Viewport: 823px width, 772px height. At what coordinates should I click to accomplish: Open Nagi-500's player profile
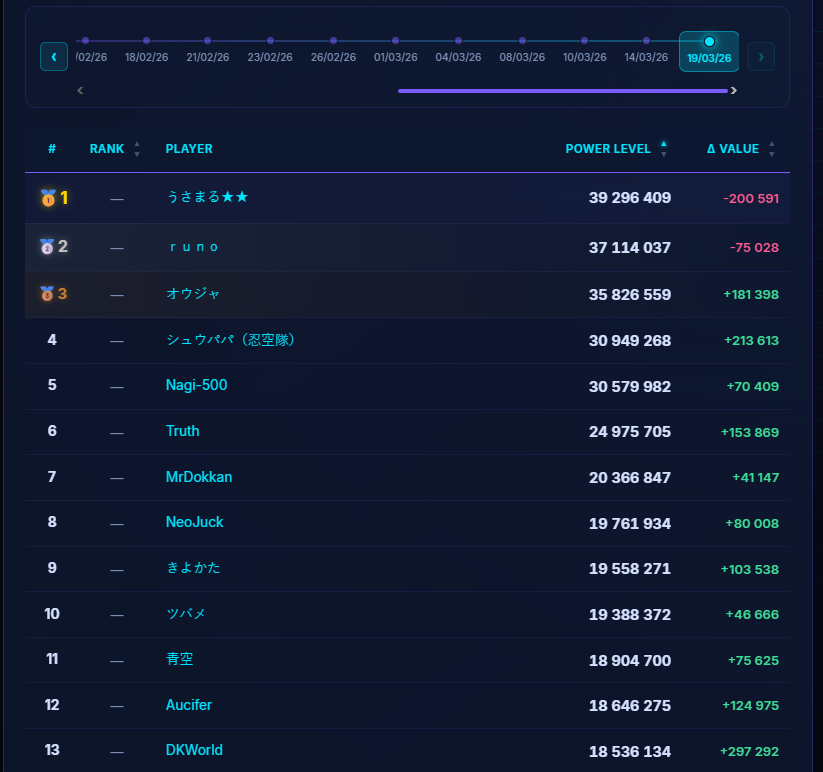pos(196,385)
